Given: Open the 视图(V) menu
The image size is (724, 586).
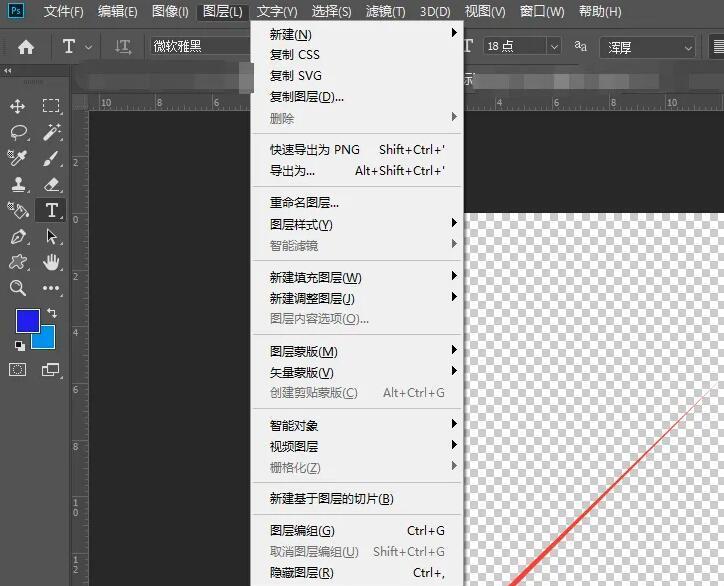Looking at the screenshot, I should point(485,11).
